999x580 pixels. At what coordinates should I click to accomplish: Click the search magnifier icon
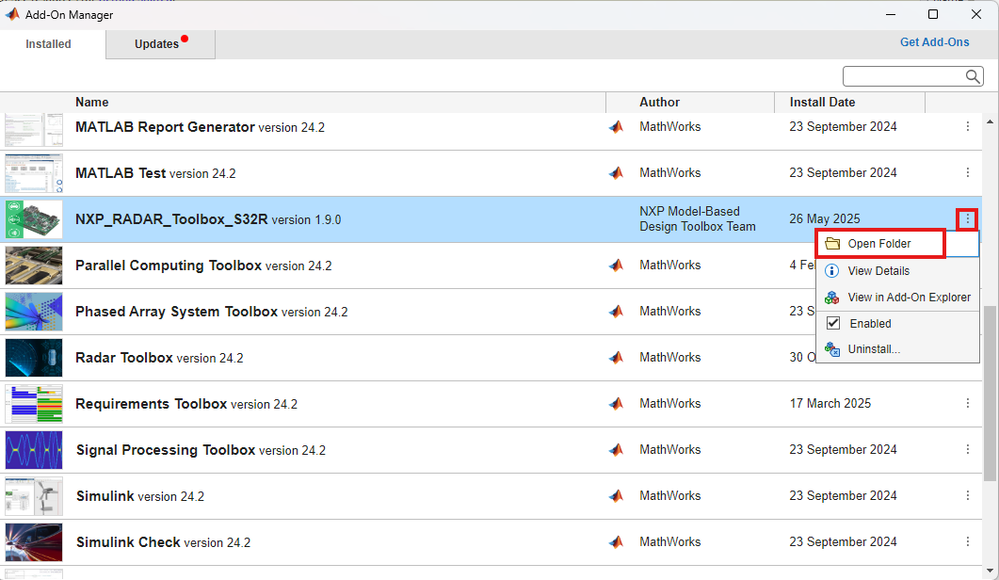(x=973, y=77)
